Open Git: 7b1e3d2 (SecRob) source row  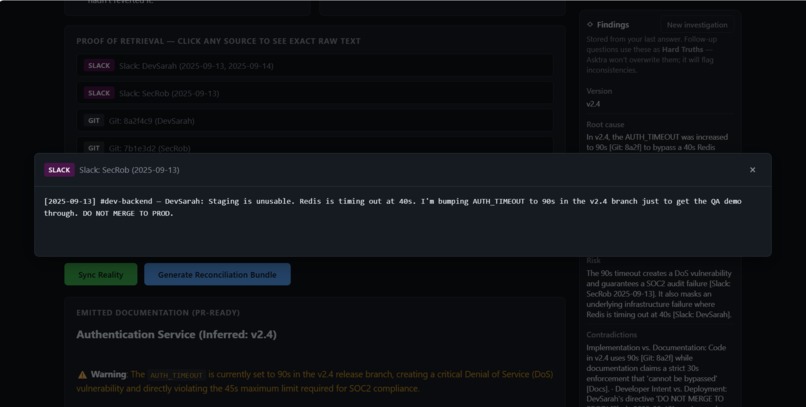(x=315, y=146)
